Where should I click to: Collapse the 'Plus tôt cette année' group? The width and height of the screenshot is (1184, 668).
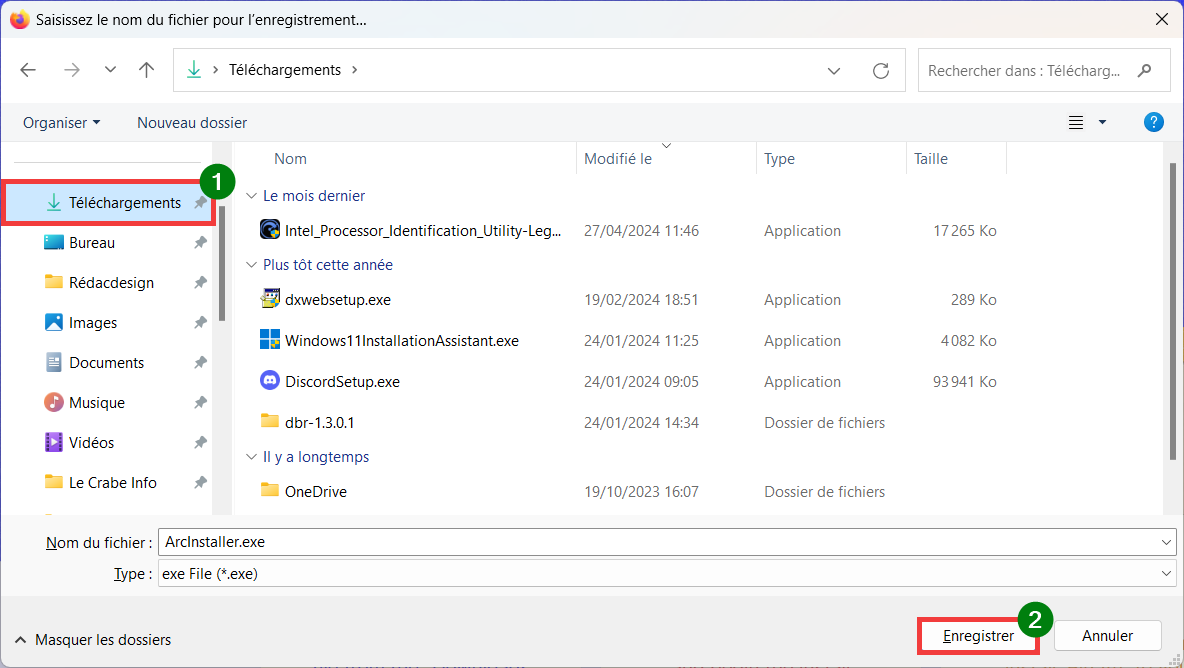click(251, 266)
